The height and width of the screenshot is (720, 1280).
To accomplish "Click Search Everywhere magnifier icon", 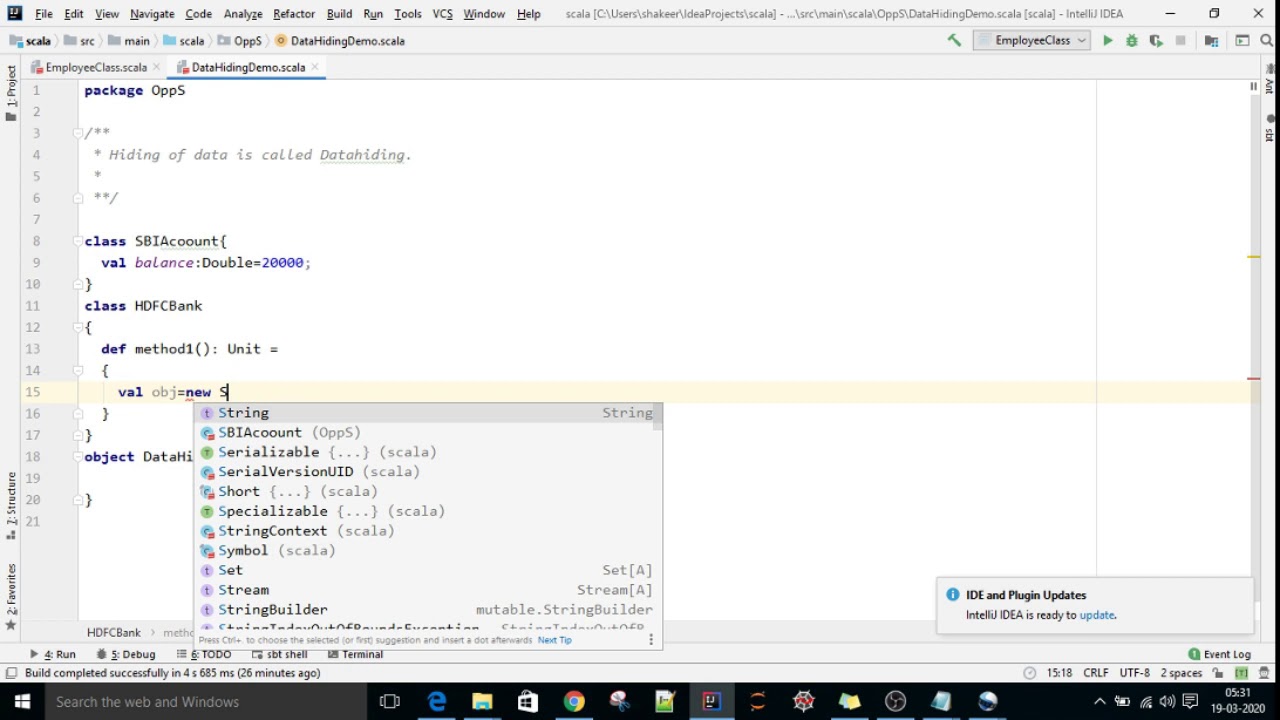I will click(x=1268, y=41).
